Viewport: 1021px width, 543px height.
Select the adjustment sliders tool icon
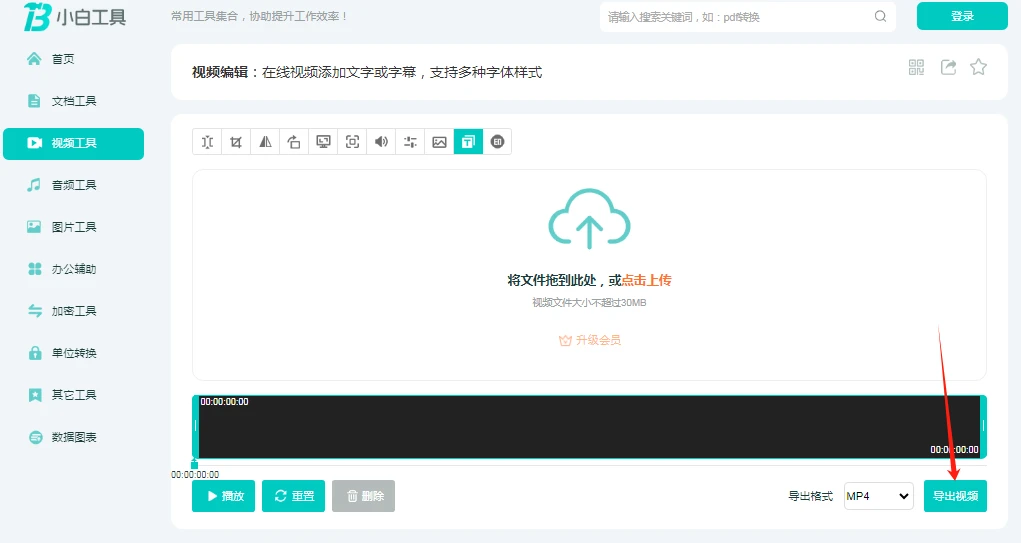pyautogui.click(x=410, y=142)
